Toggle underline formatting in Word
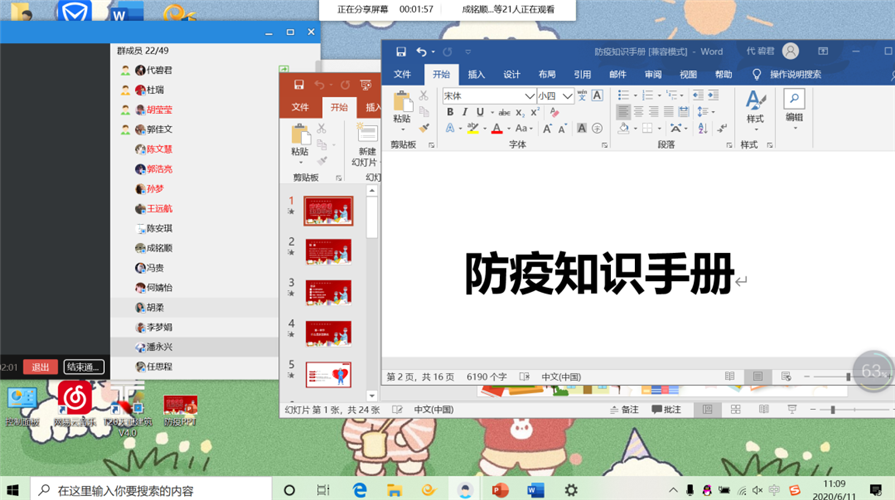The height and width of the screenshot is (500, 895). coord(480,113)
